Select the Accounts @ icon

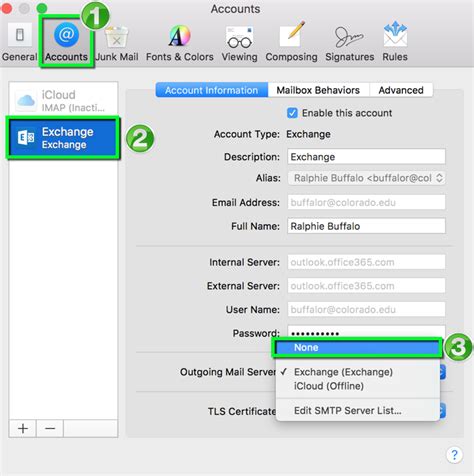pos(66,35)
